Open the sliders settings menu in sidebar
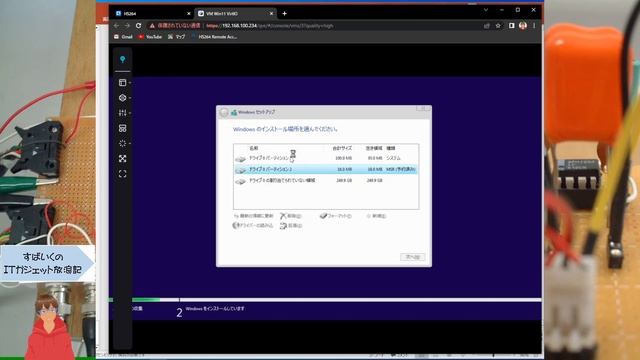Viewport: 640px width, 360px height. 122,113
